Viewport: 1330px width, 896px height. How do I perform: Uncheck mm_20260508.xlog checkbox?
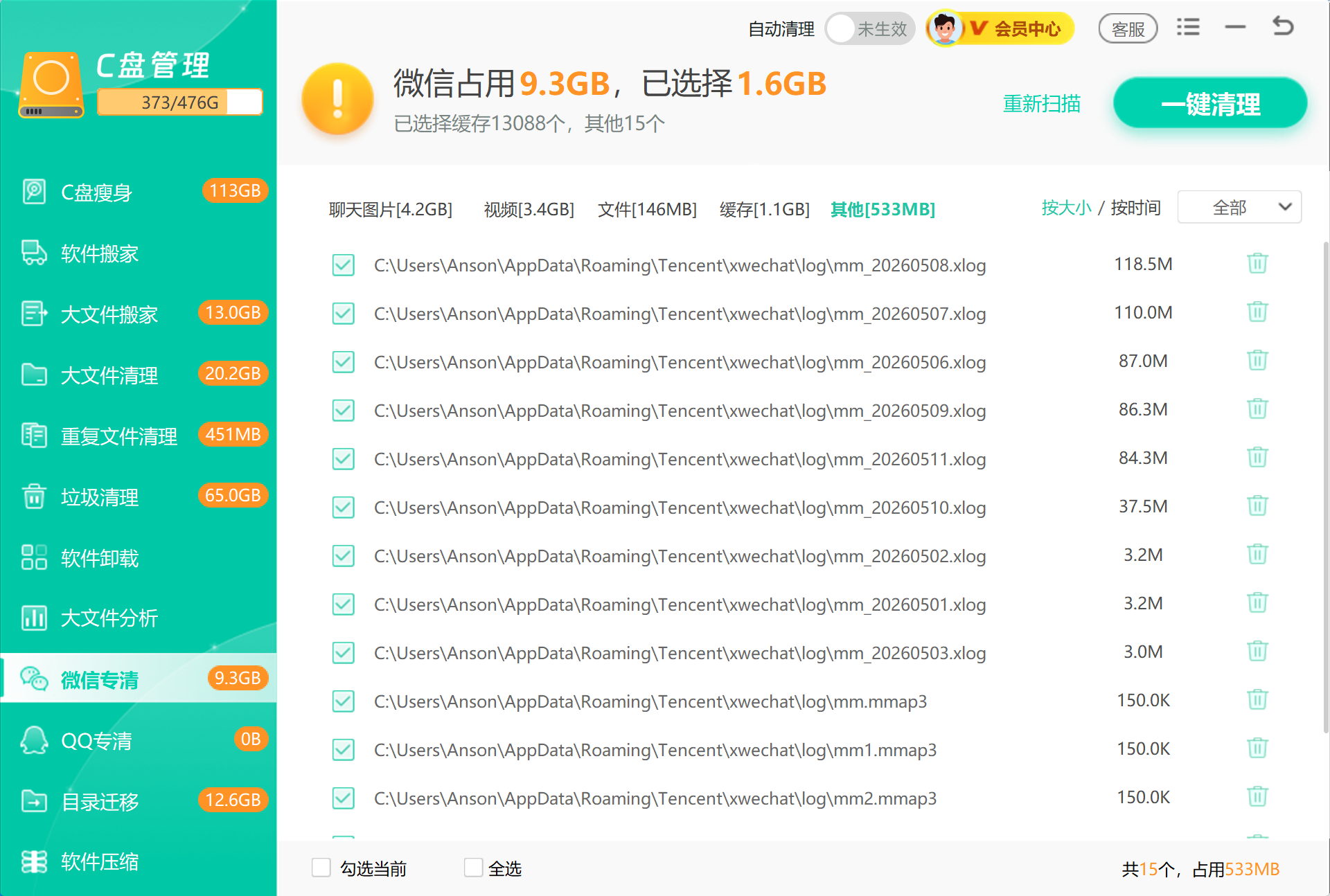[344, 265]
